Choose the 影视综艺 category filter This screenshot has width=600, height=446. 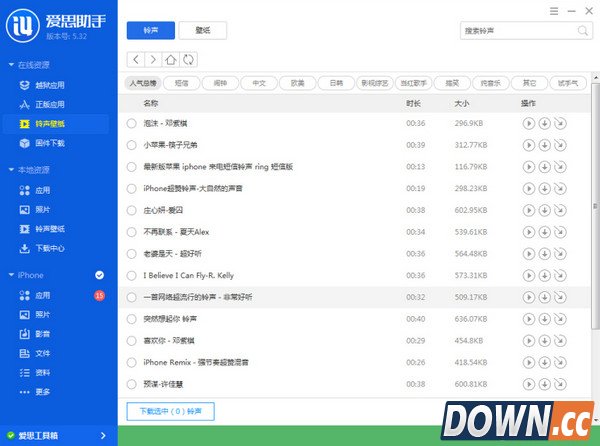tap(376, 83)
